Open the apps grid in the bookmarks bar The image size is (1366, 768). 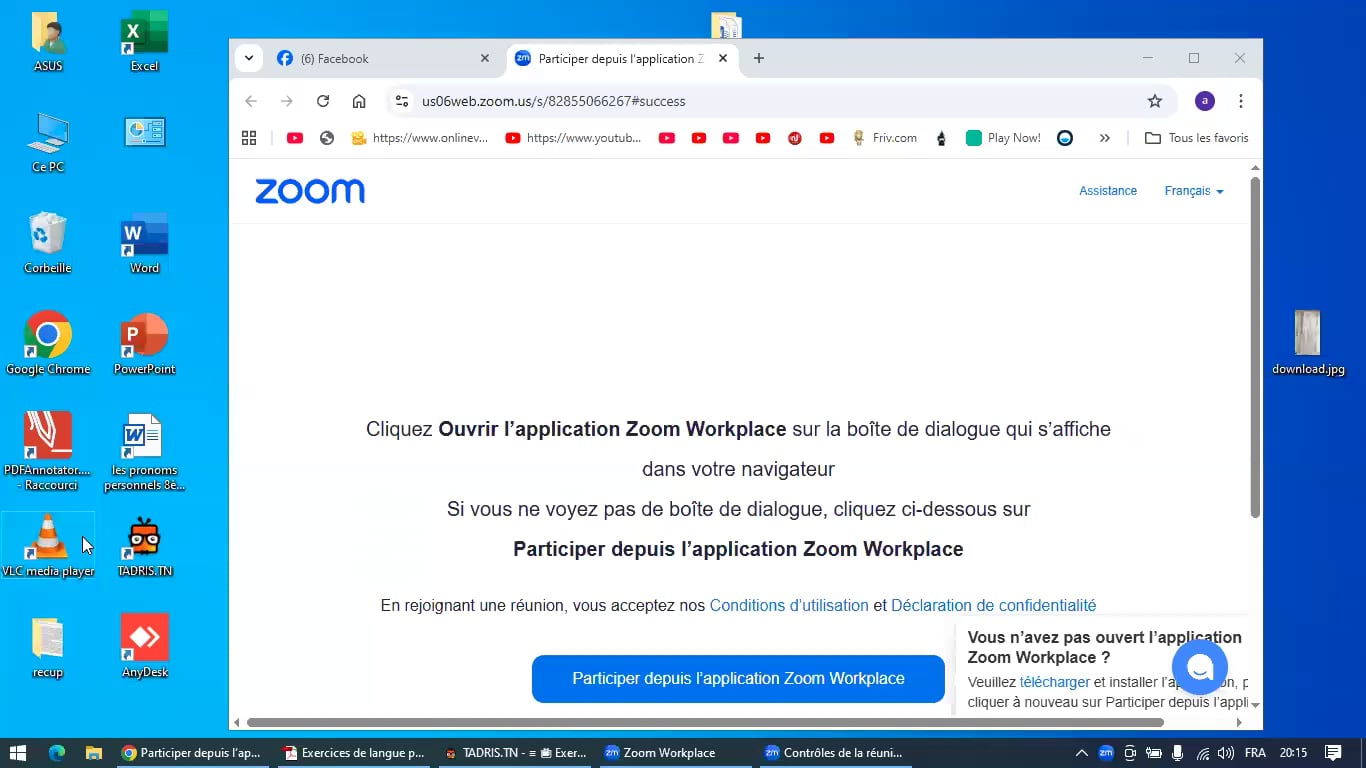point(249,138)
